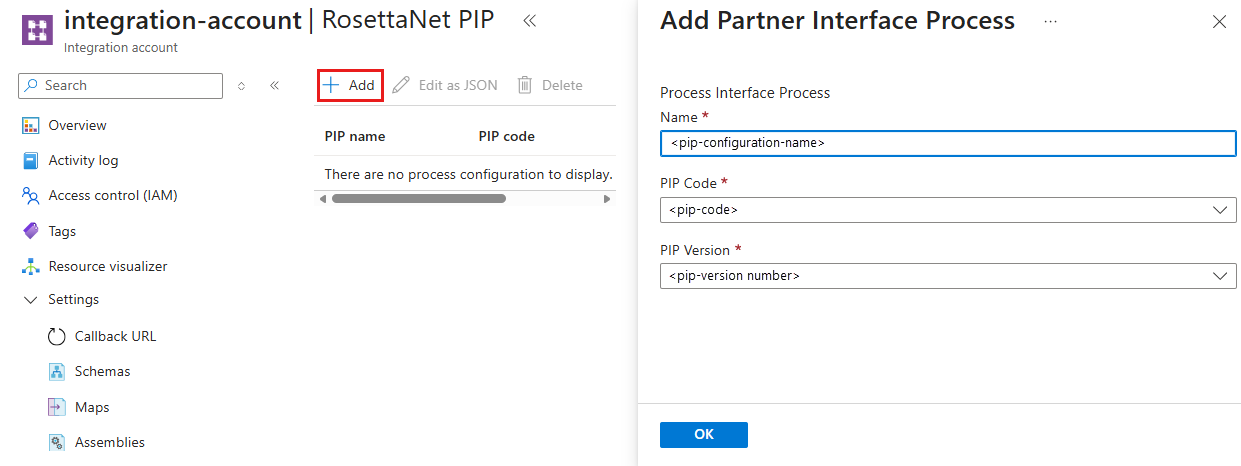Open the Maps settings page
This screenshot has width=1241, height=466.
point(92,408)
